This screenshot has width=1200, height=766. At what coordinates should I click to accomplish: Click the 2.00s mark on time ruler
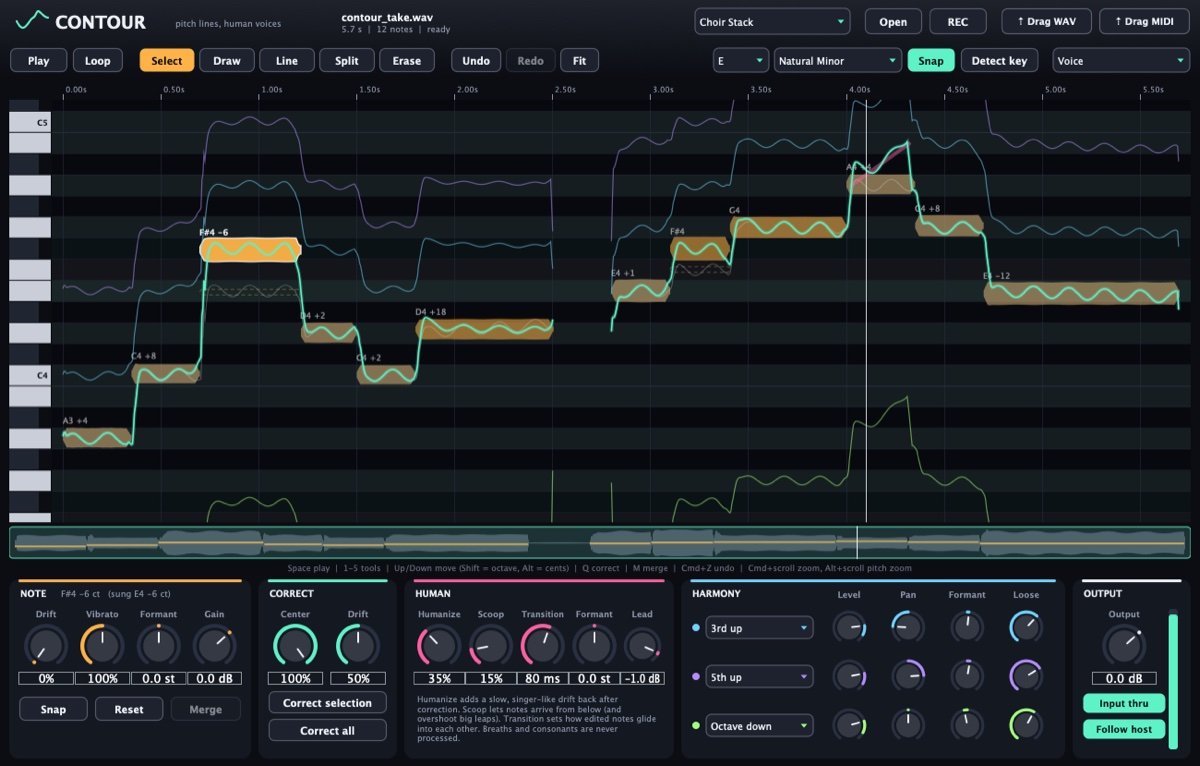click(x=467, y=89)
